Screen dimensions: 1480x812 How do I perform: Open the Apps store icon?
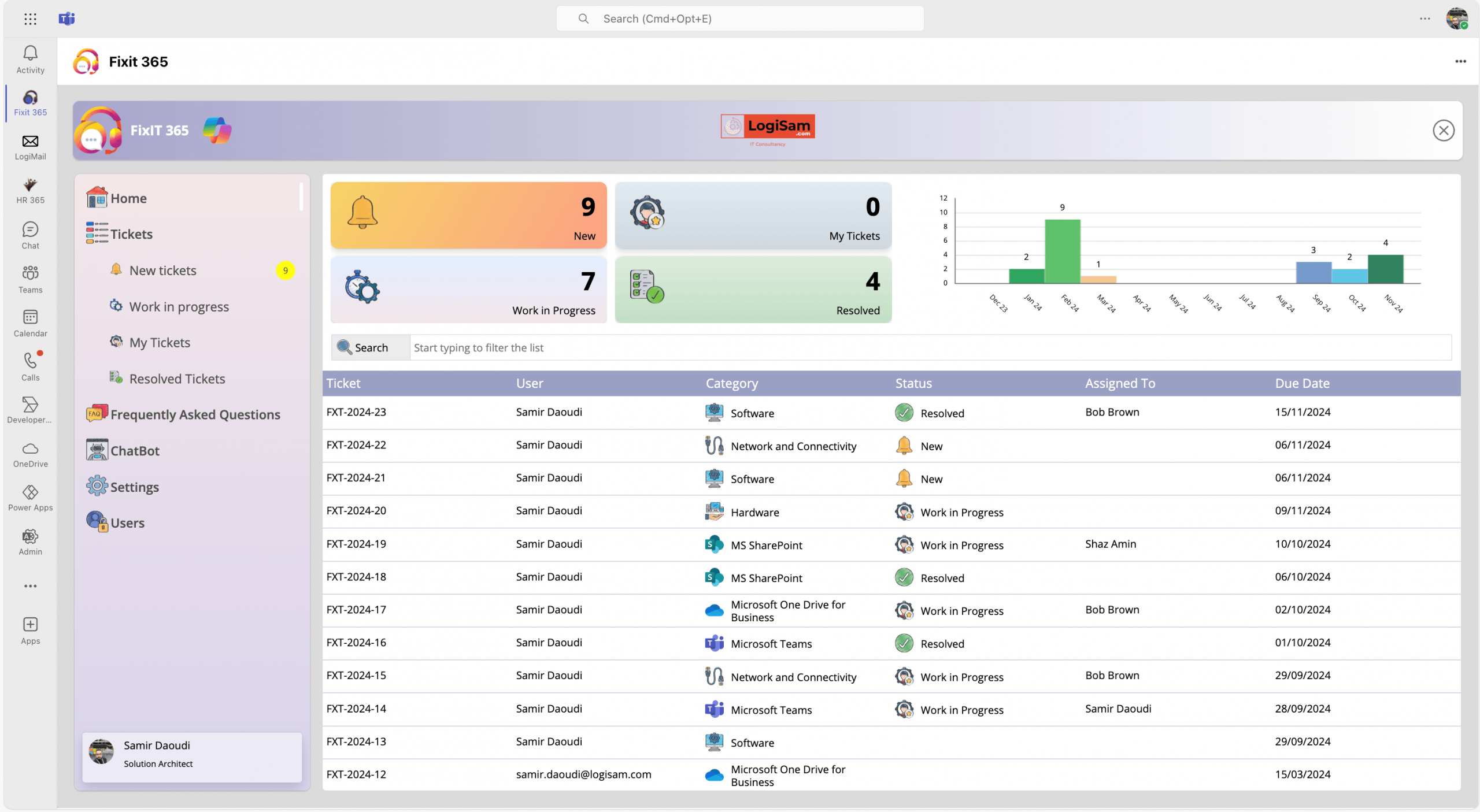(x=30, y=631)
